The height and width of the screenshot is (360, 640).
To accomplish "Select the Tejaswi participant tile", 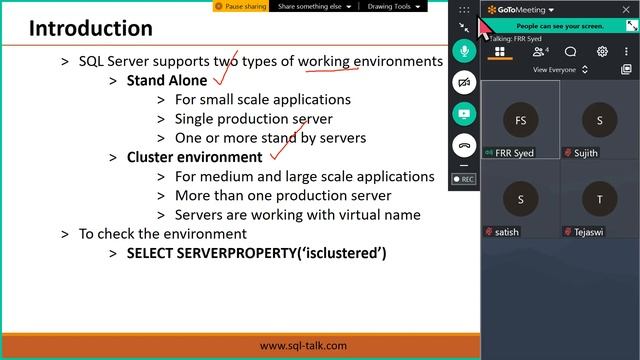I will coord(600,199).
